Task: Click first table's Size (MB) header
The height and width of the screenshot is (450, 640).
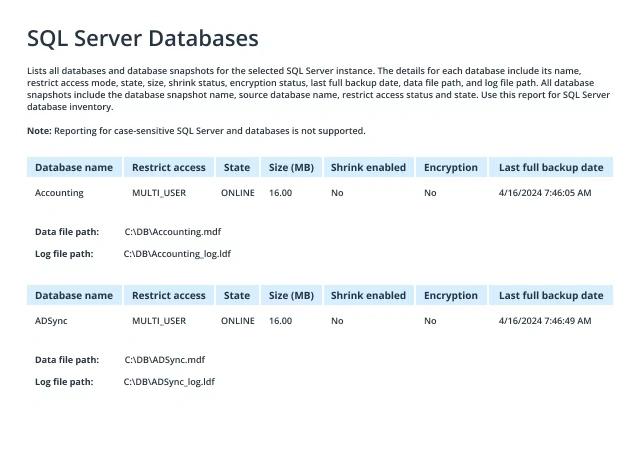Action: [x=291, y=167]
